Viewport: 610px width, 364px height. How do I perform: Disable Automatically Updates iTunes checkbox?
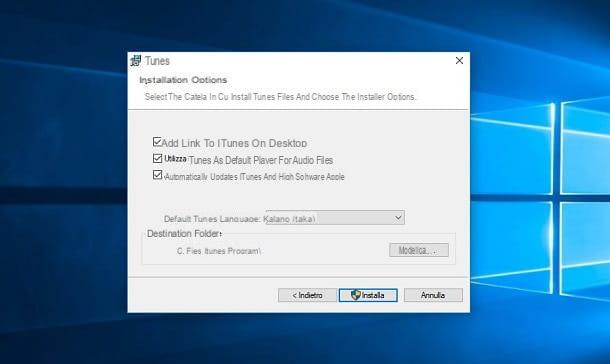point(157,175)
